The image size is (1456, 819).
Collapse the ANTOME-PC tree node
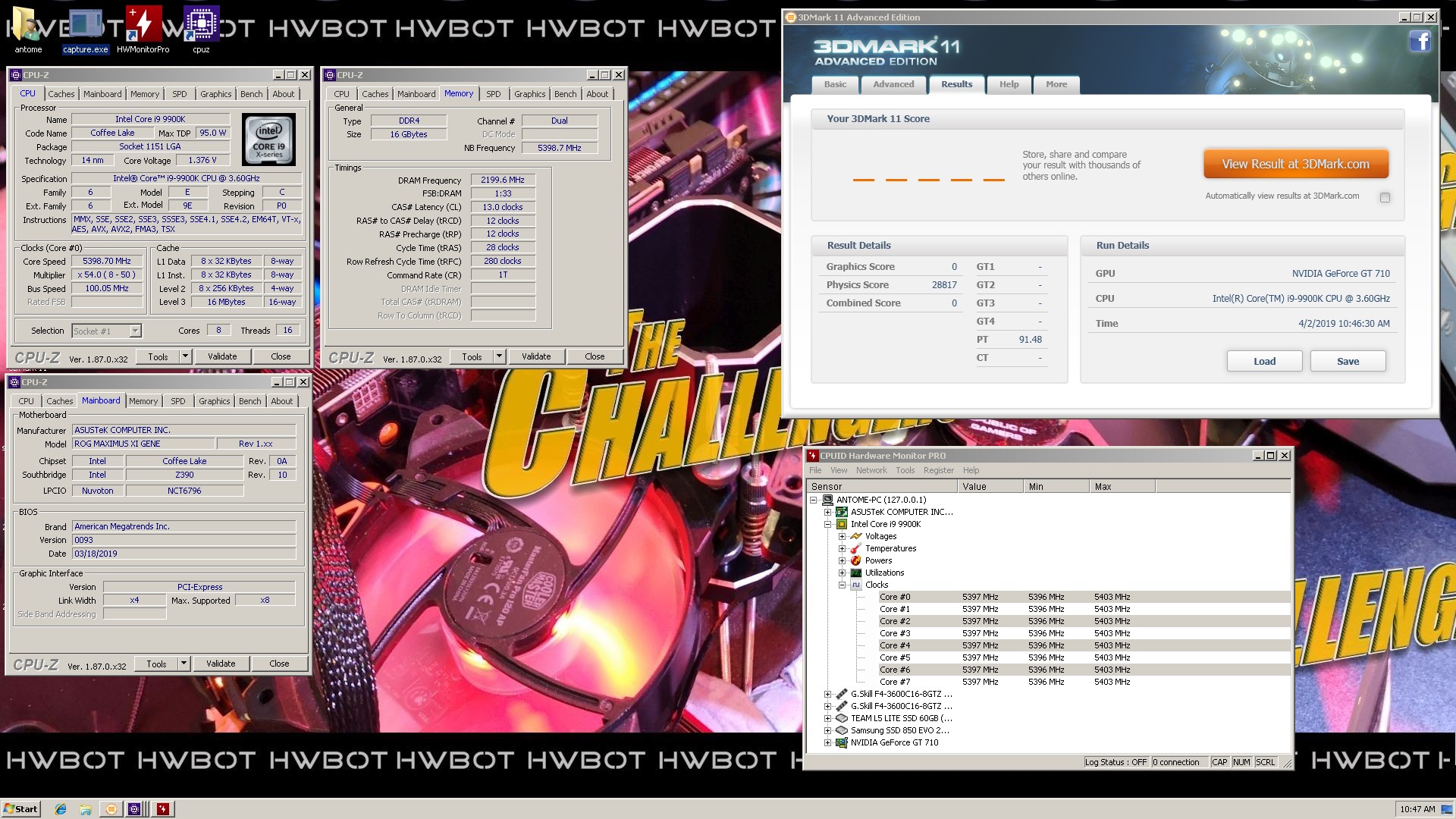814,500
